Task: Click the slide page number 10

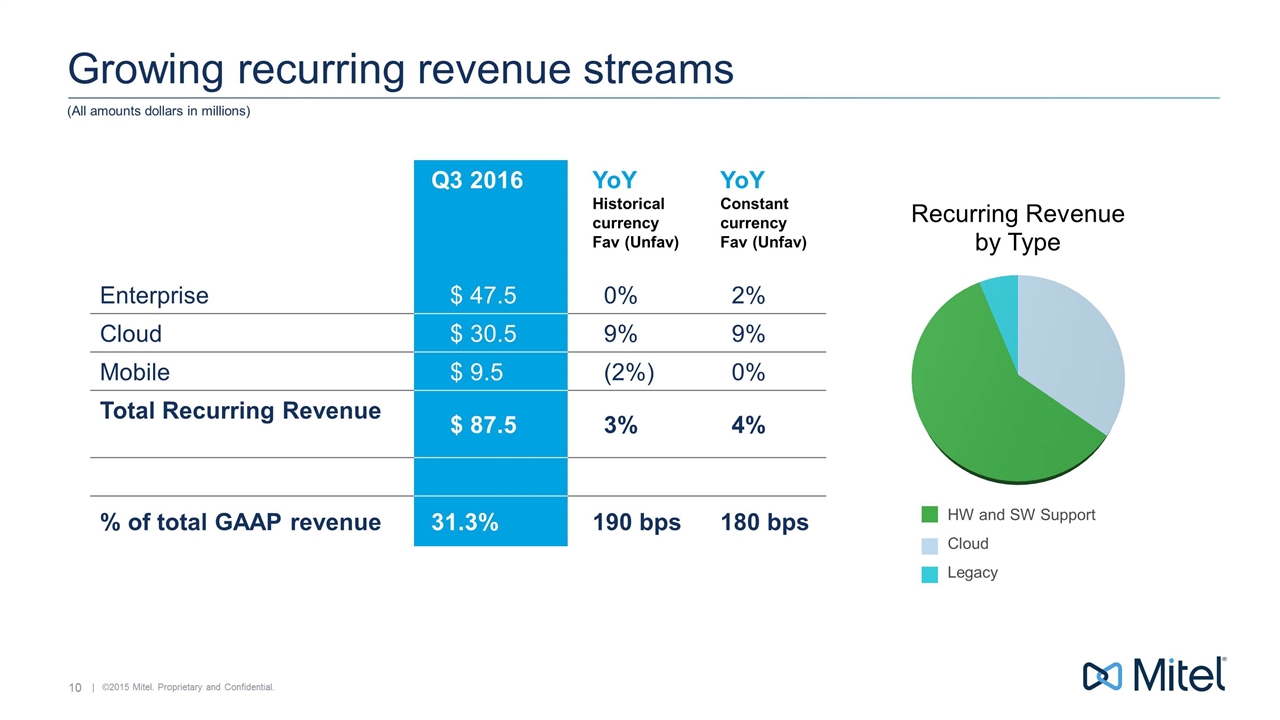Action: (x=74, y=687)
